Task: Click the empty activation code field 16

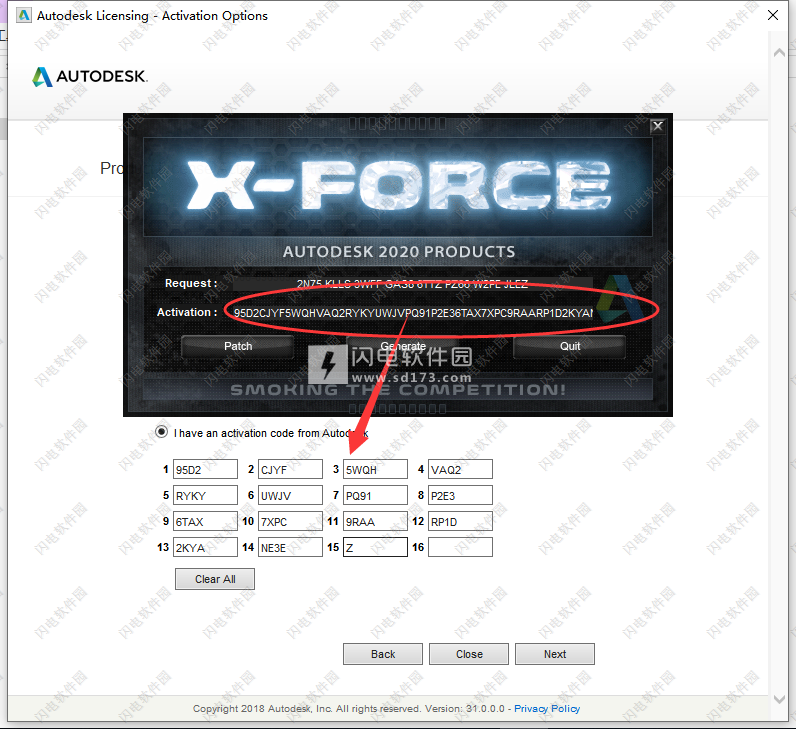Action: tap(460, 547)
